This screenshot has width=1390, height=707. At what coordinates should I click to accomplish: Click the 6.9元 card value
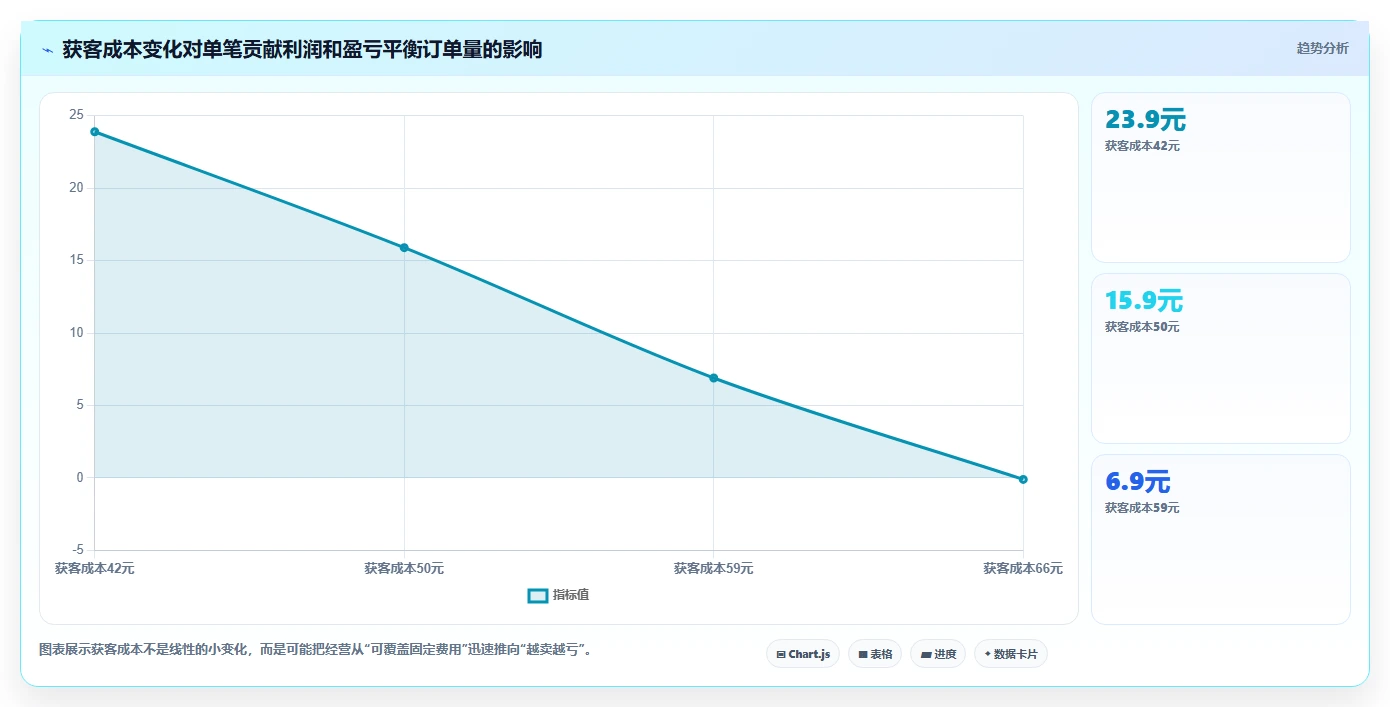[x=1138, y=482]
